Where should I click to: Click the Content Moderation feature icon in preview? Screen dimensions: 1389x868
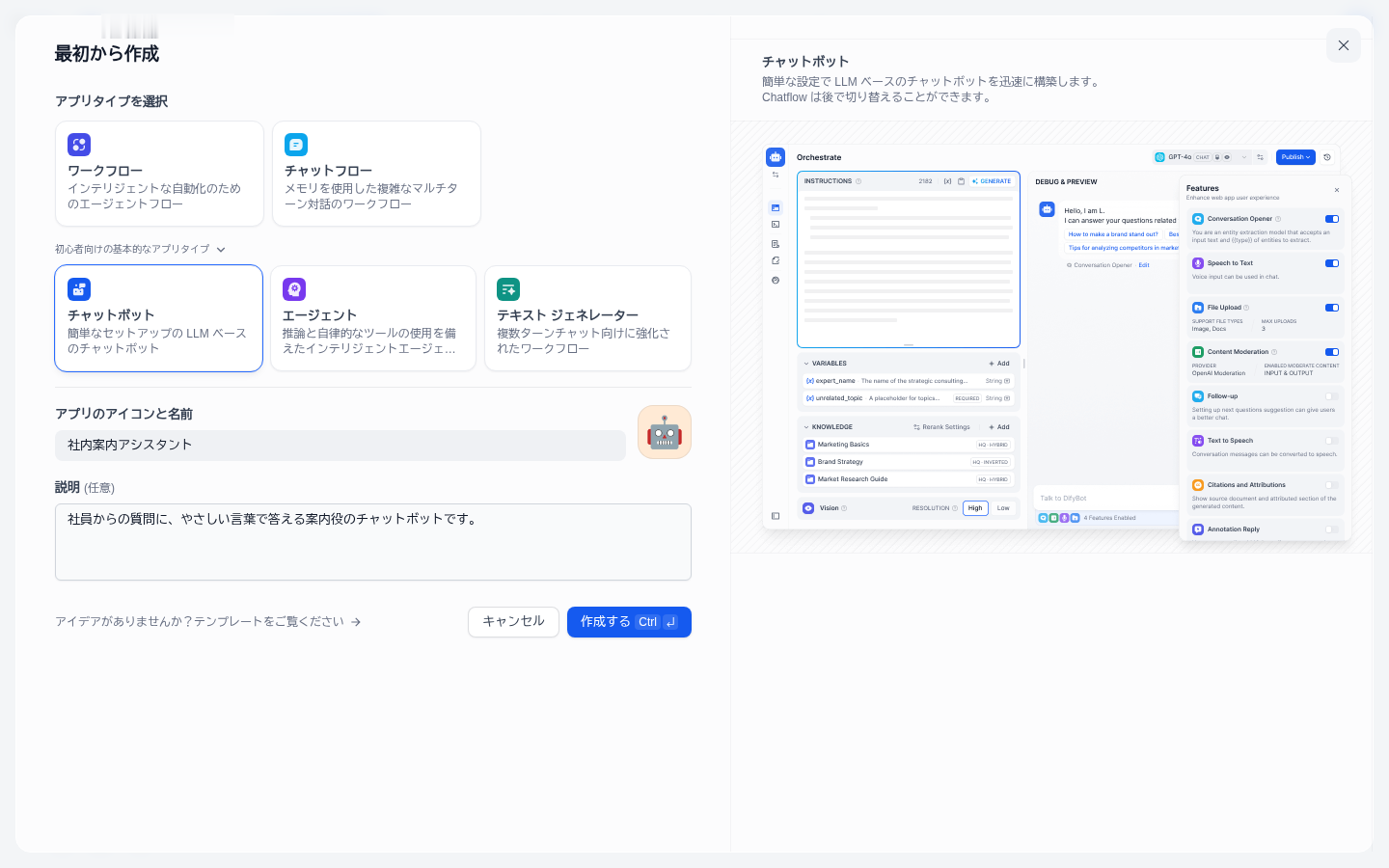point(1198,352)
